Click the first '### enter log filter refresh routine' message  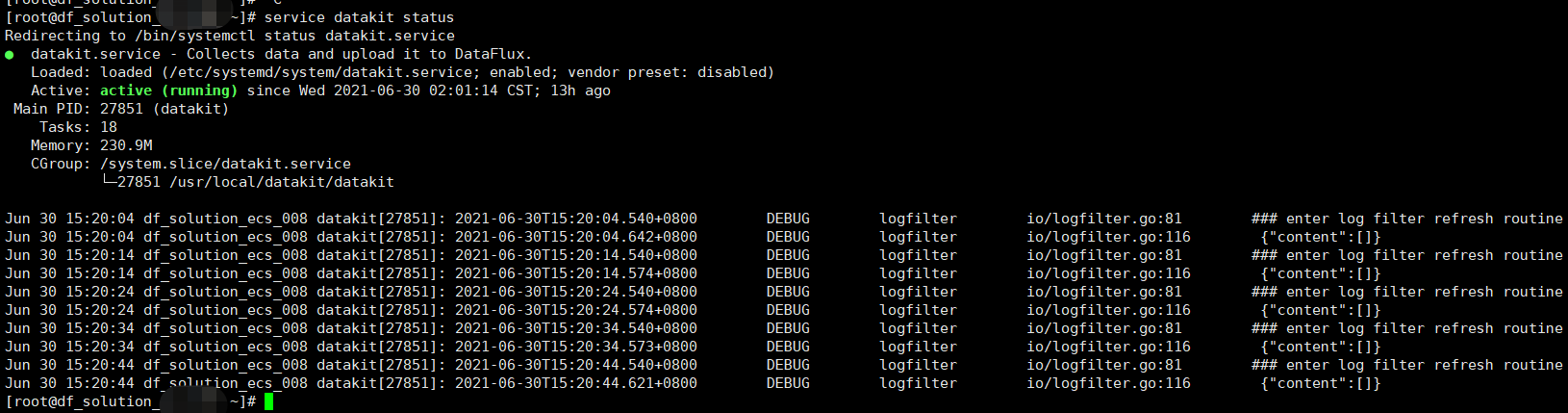coord(1407,219)
